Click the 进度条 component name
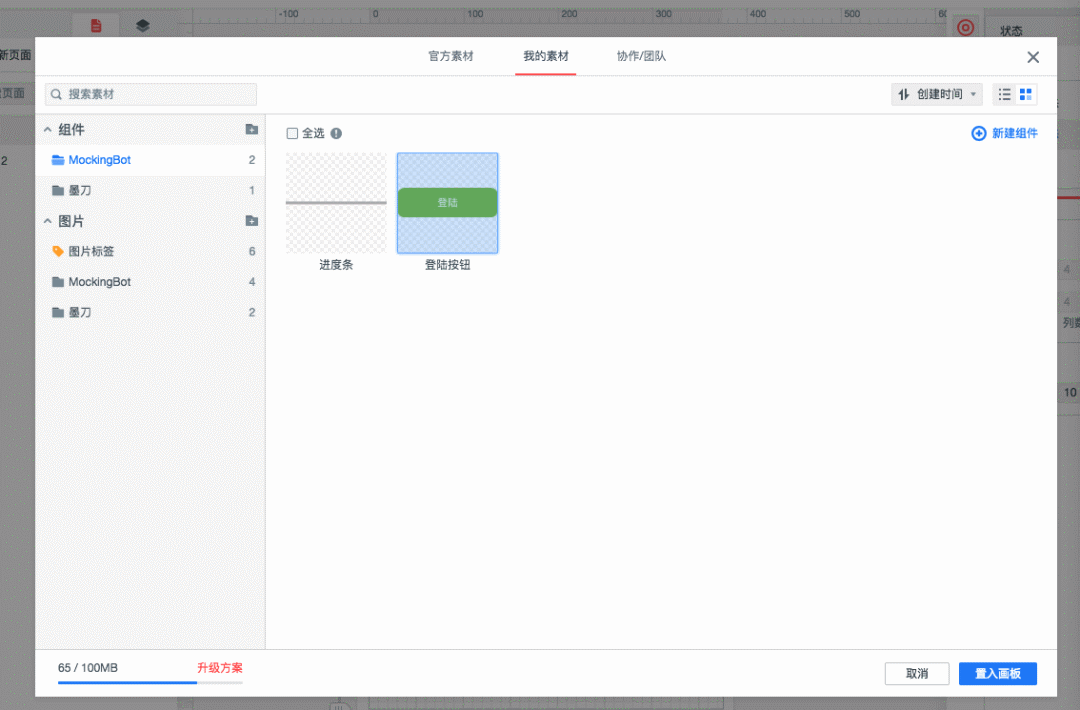The image size is (1080, 710). click(336, 264)
